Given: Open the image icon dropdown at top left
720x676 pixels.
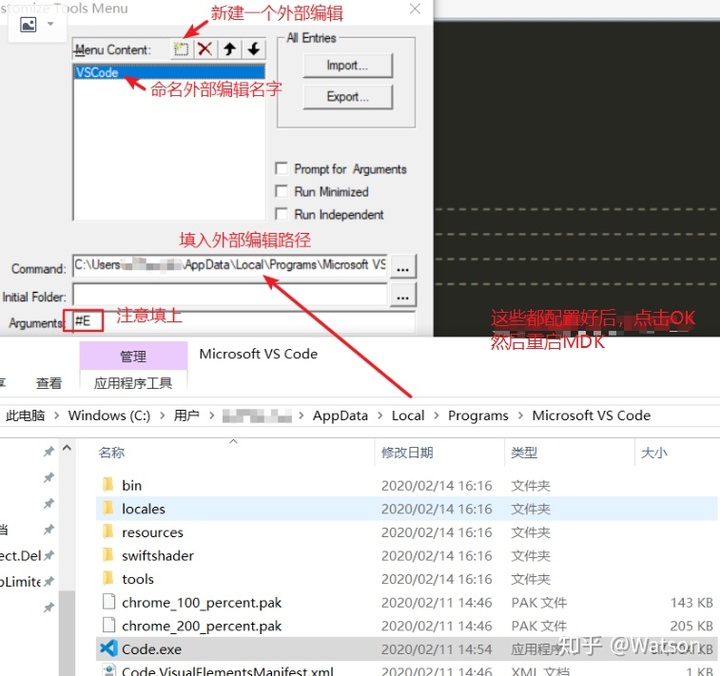Looking at the screenshot, I should coord(51,24).
